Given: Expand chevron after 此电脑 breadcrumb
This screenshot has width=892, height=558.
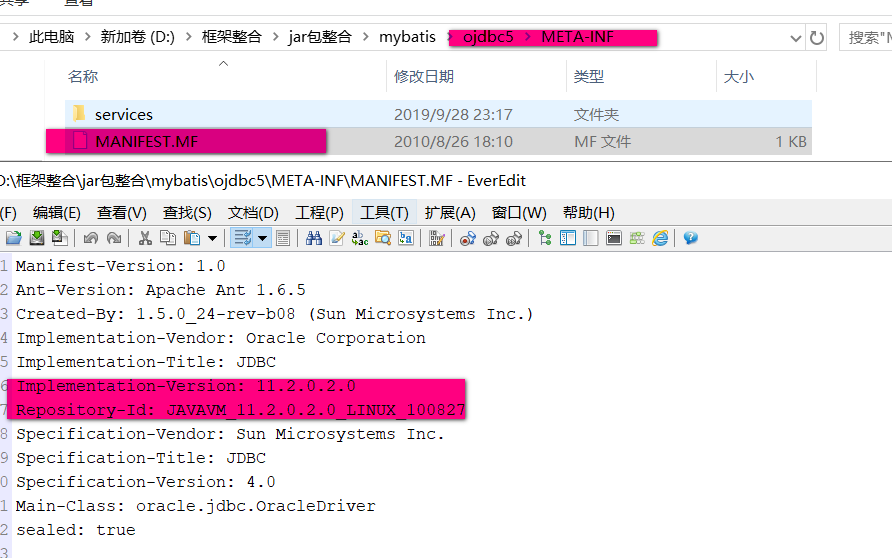Looking at the screenshot, I should tap(88, 37).
